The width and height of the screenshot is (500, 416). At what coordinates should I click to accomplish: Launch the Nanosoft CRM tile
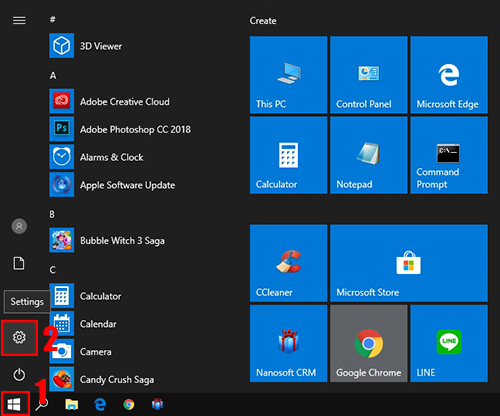(288, 343)
